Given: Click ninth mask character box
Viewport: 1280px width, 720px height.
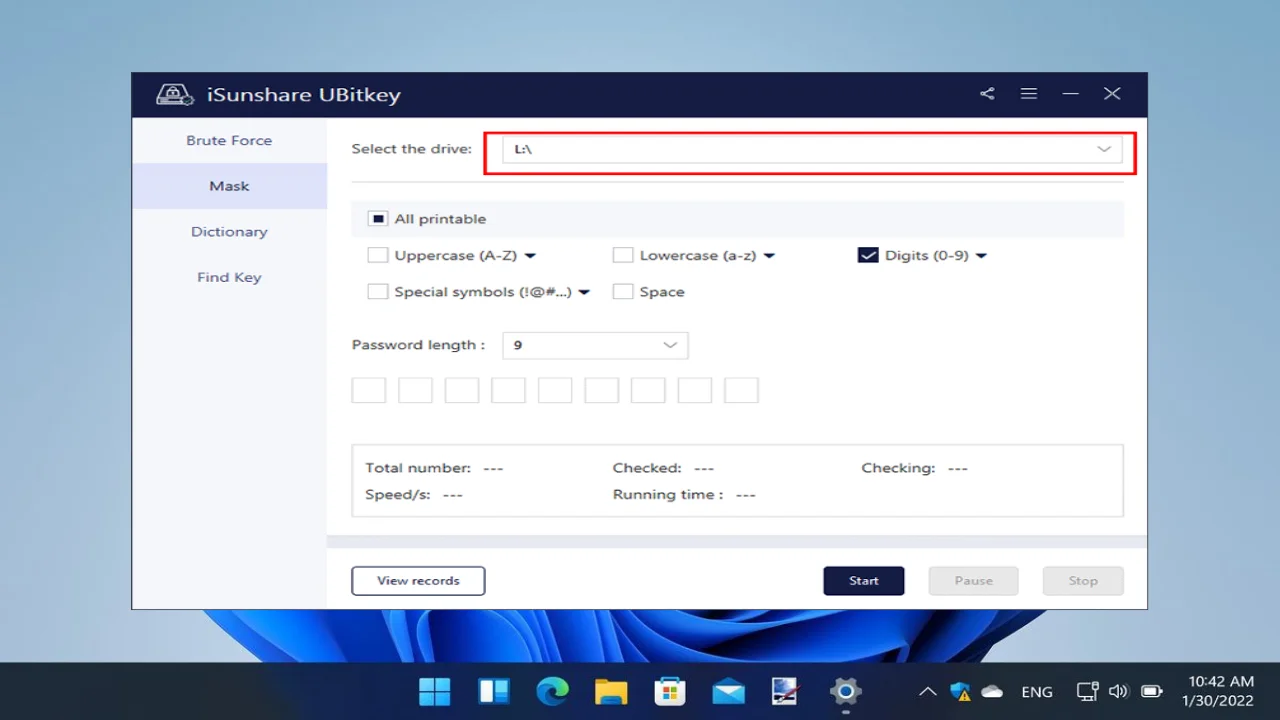Looking at the screenshot, I should pos(741,390).
